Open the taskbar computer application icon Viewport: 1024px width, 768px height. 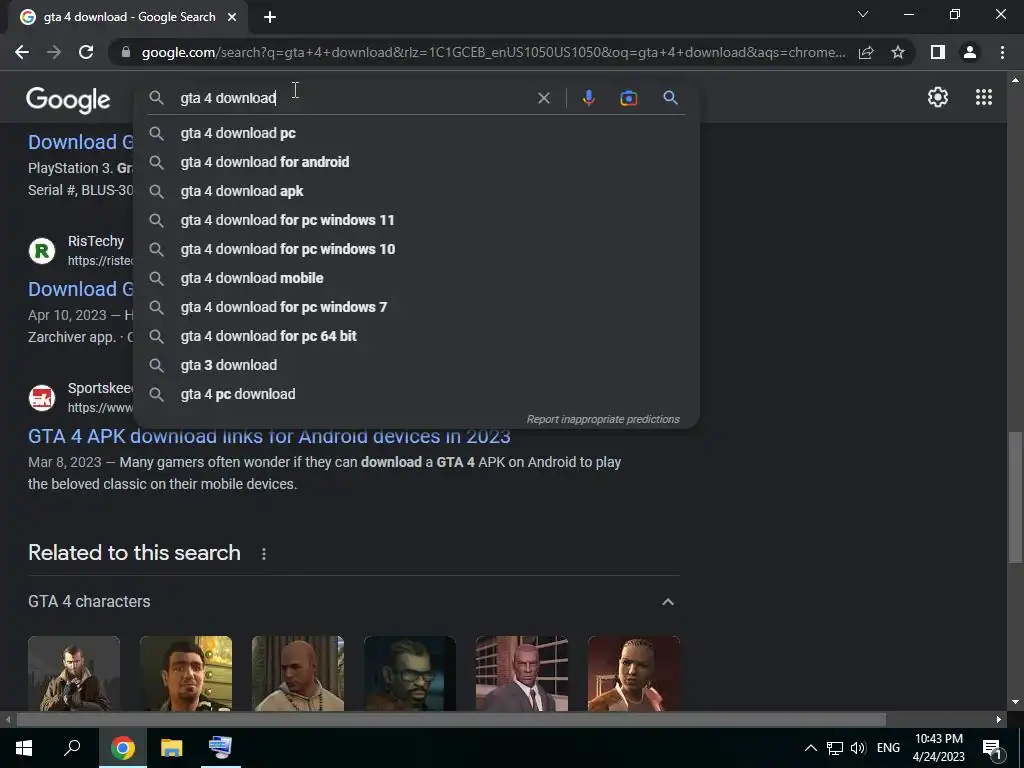tap(220, 748)
